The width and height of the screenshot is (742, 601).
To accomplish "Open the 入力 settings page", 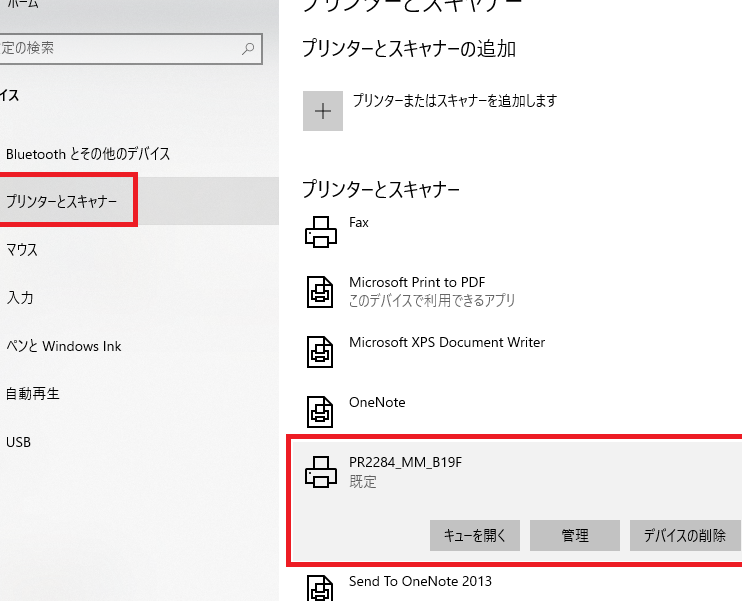I will pos(20,298).
